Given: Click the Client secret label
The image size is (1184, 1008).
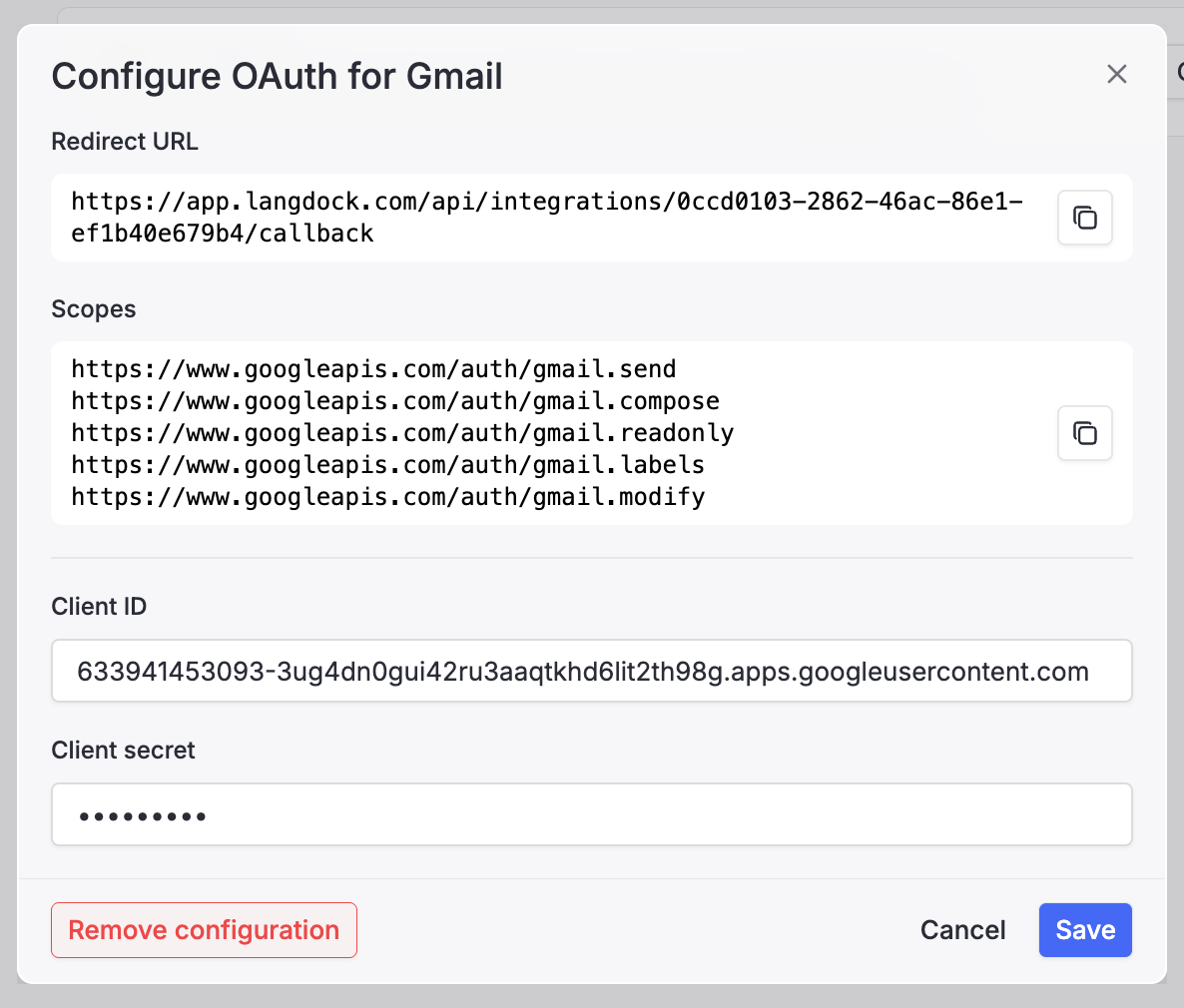Looking at the screenshot, I should (123, 750).
